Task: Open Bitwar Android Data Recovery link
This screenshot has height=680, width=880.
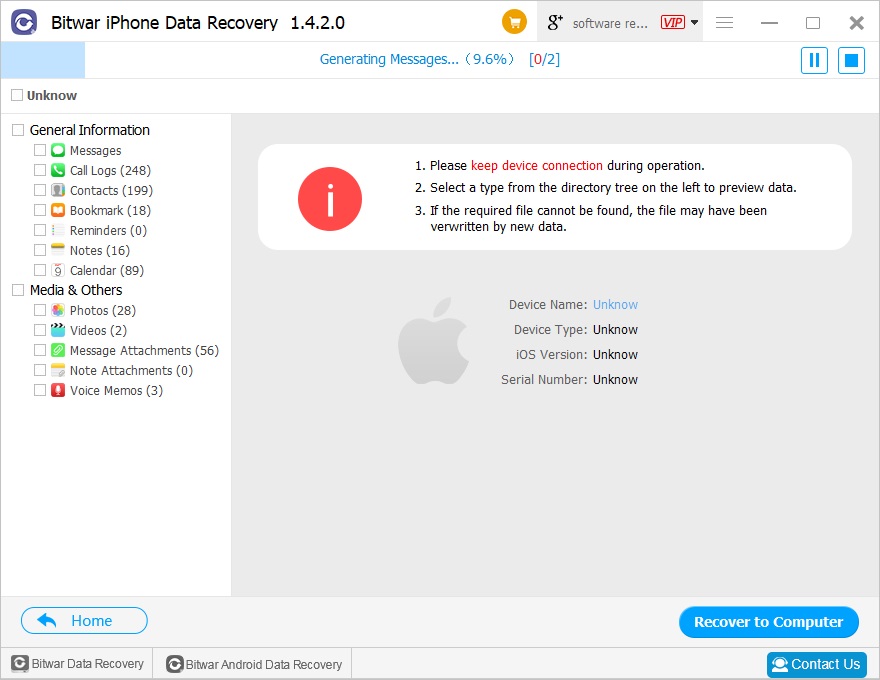Action: coord(254,664)
